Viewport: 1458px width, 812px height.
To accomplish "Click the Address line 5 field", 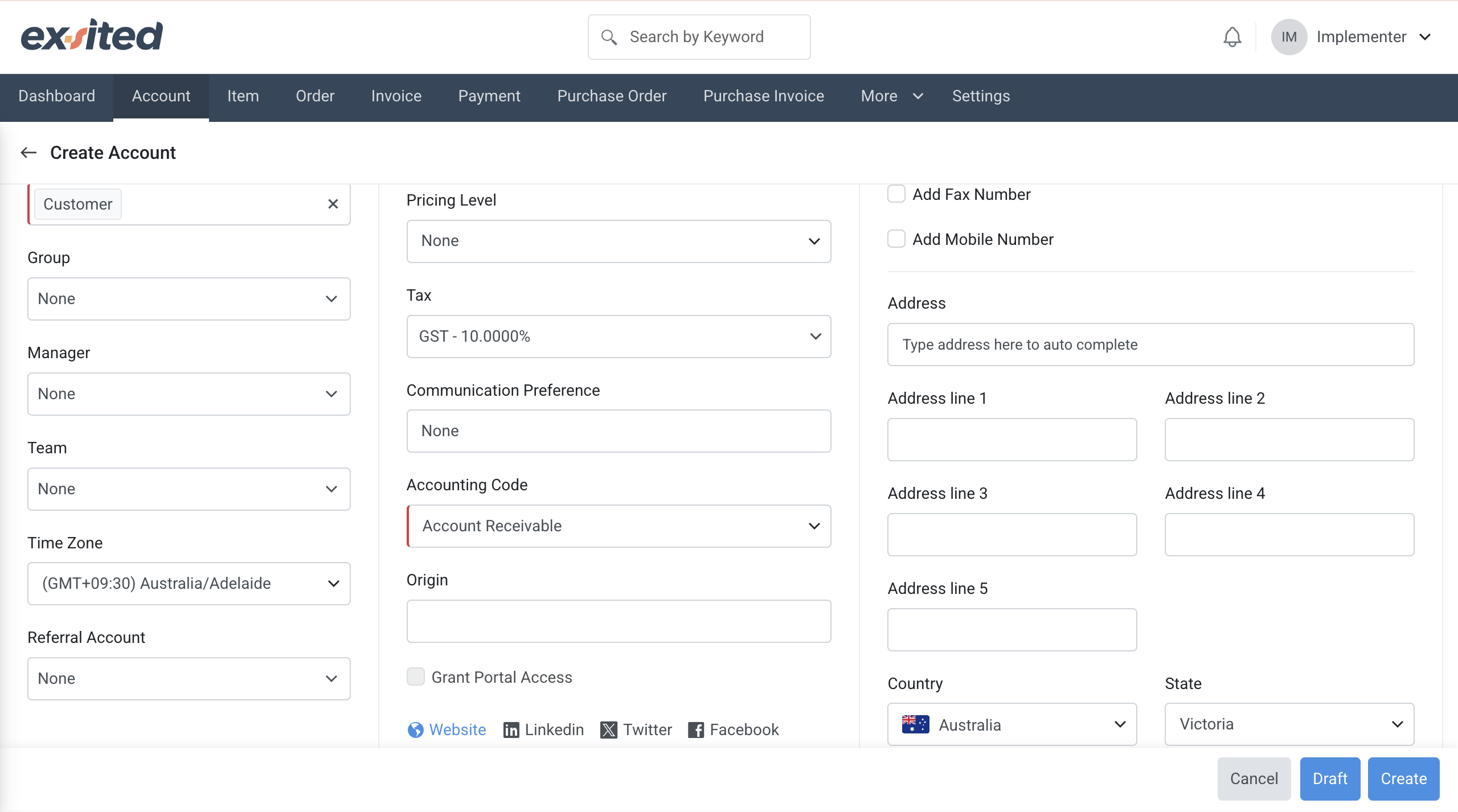I will 1012,630.
